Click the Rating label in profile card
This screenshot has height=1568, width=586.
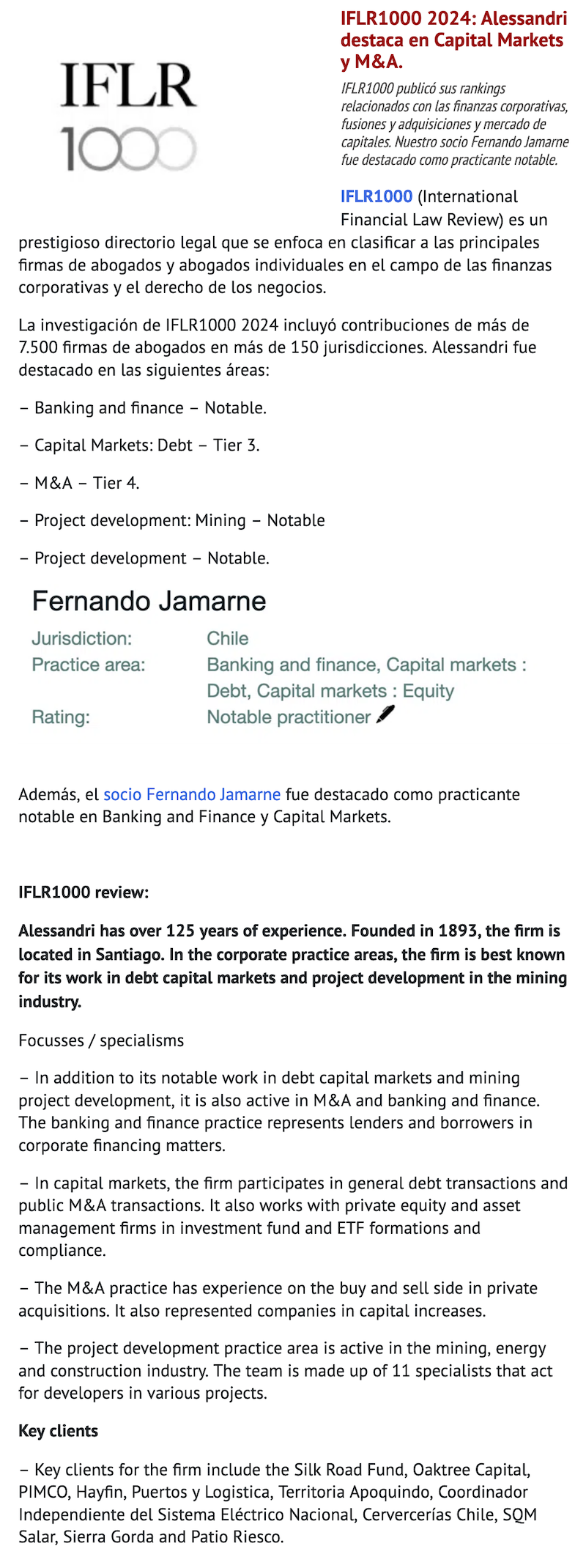click(61, 717)
